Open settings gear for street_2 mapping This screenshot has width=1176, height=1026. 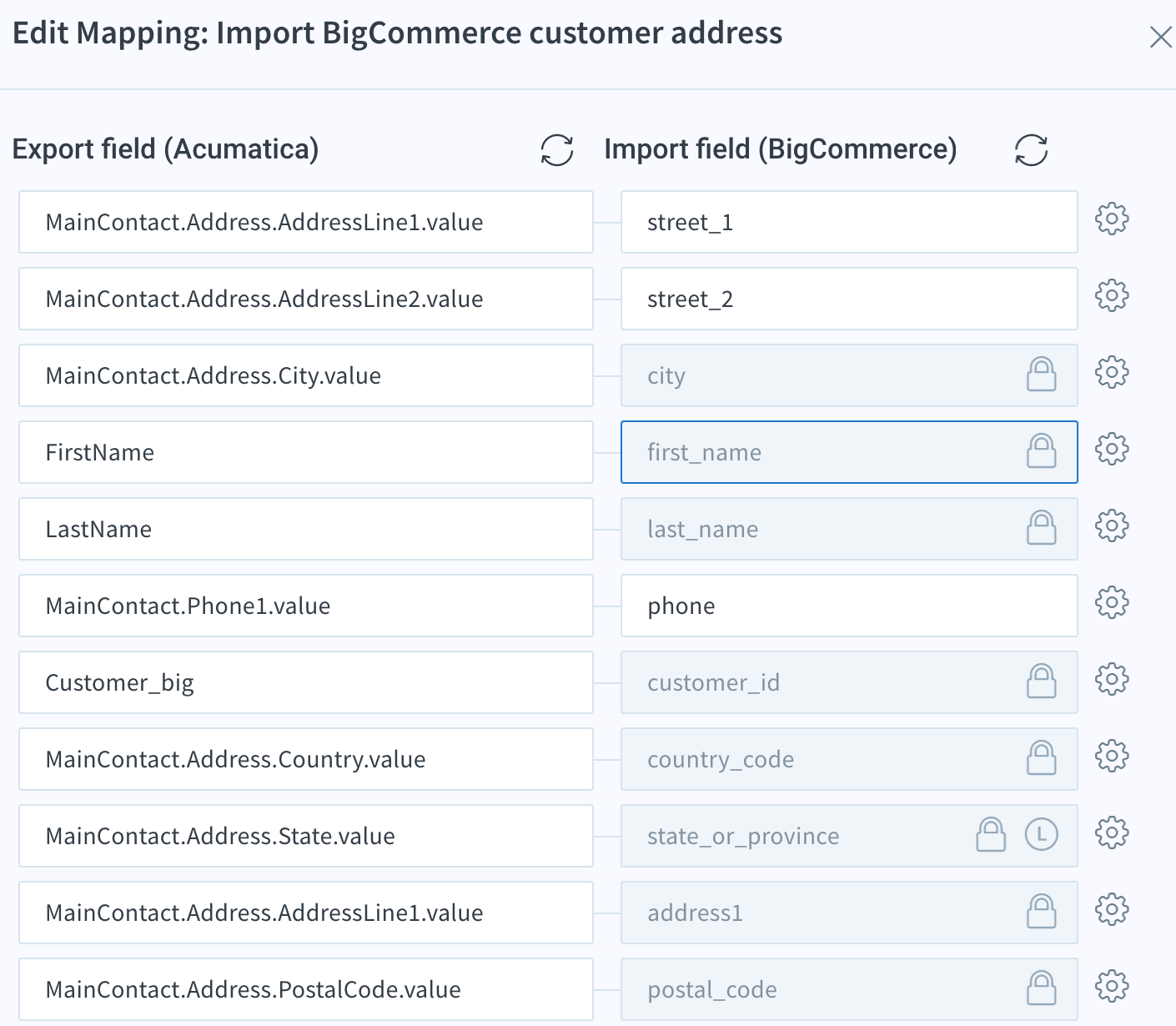[x=1112, y=296]
